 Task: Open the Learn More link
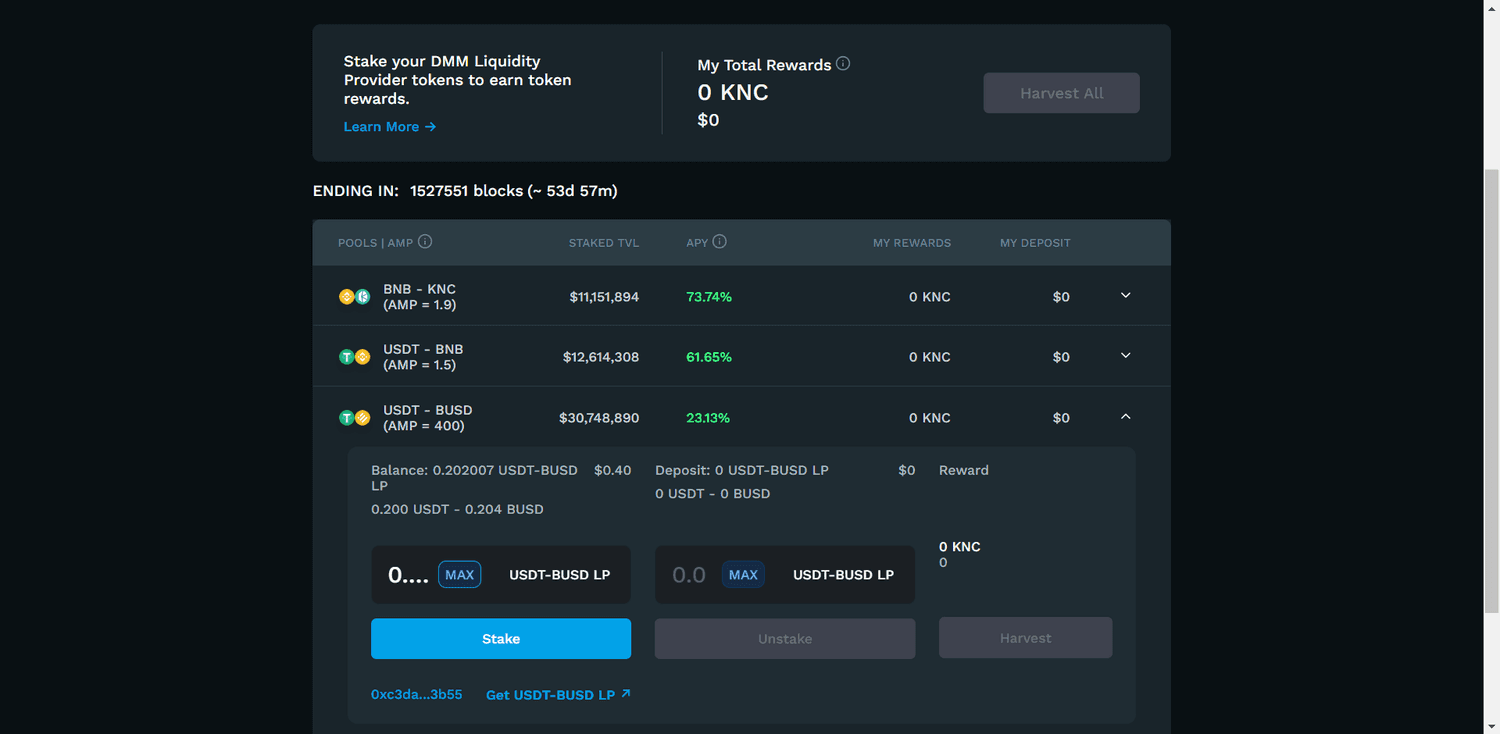[390, 127]
